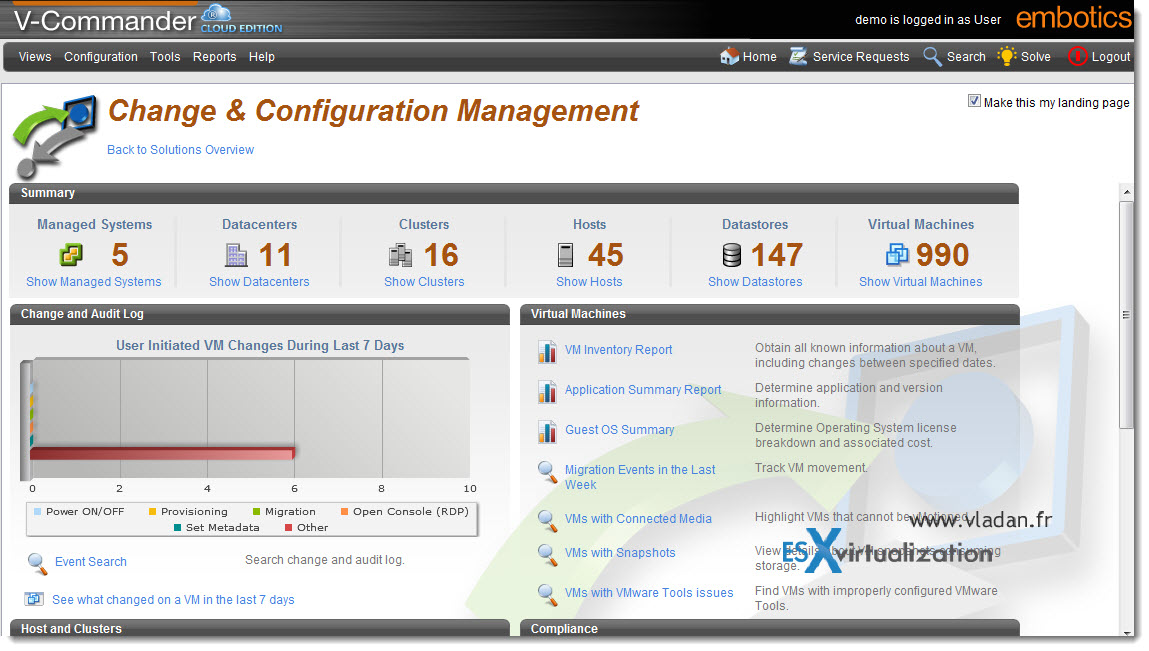
Task: Click the Application Summary Report chart icon
Action: coord(547,391)
